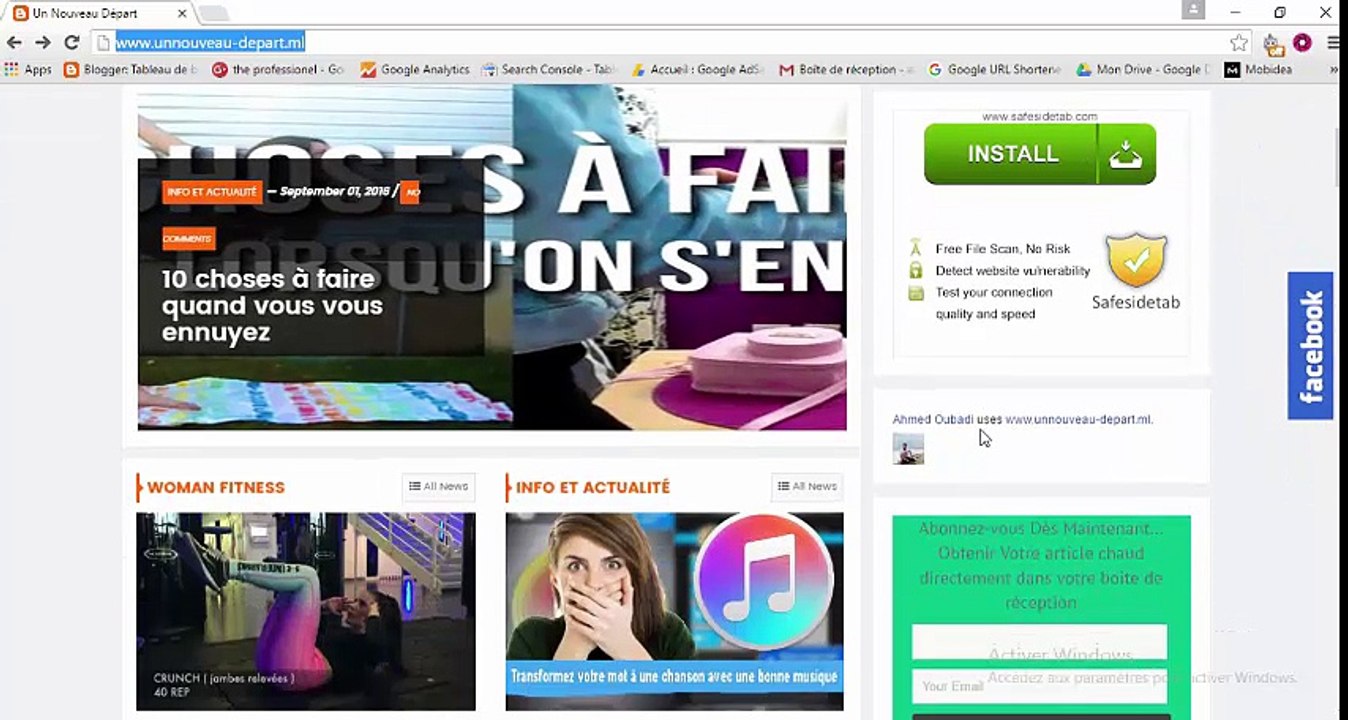Click Ahmed Oubadi profile picture
Screen dimensions: 1348x720
[908, 448]
